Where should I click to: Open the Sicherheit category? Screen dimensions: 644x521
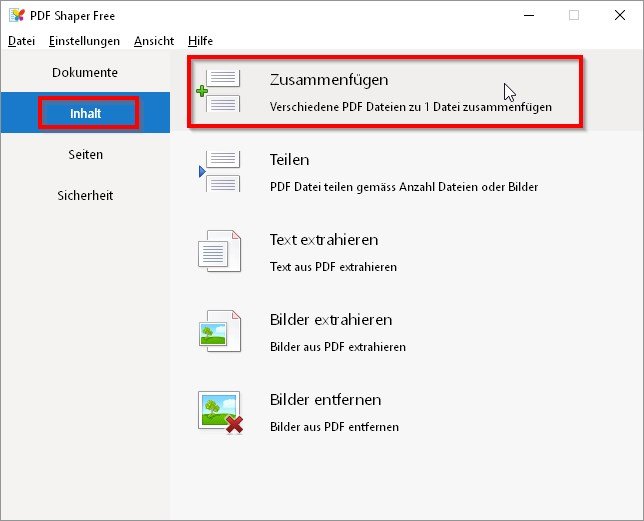pos(85,195)
